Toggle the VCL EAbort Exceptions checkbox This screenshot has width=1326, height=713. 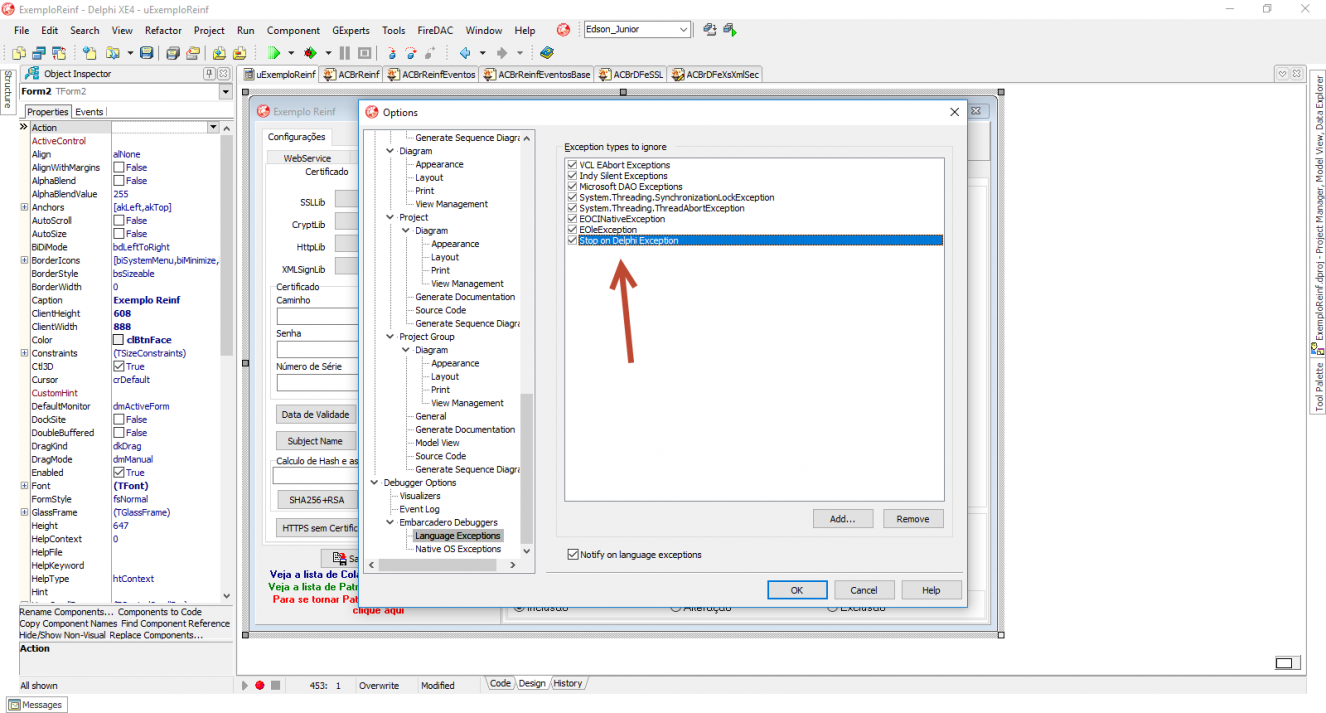pos(572,165)
